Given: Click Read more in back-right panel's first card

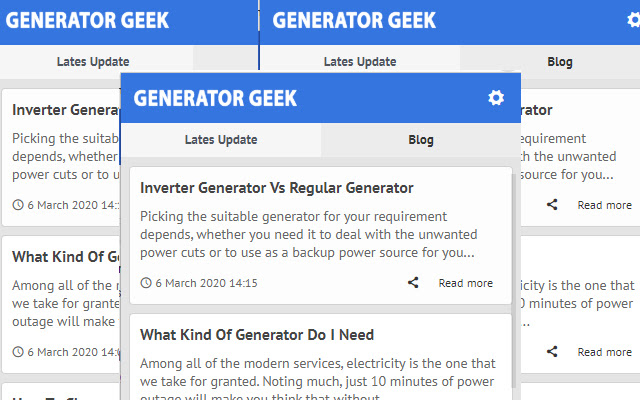Looking at the screenshot, I should coord(604,205).
